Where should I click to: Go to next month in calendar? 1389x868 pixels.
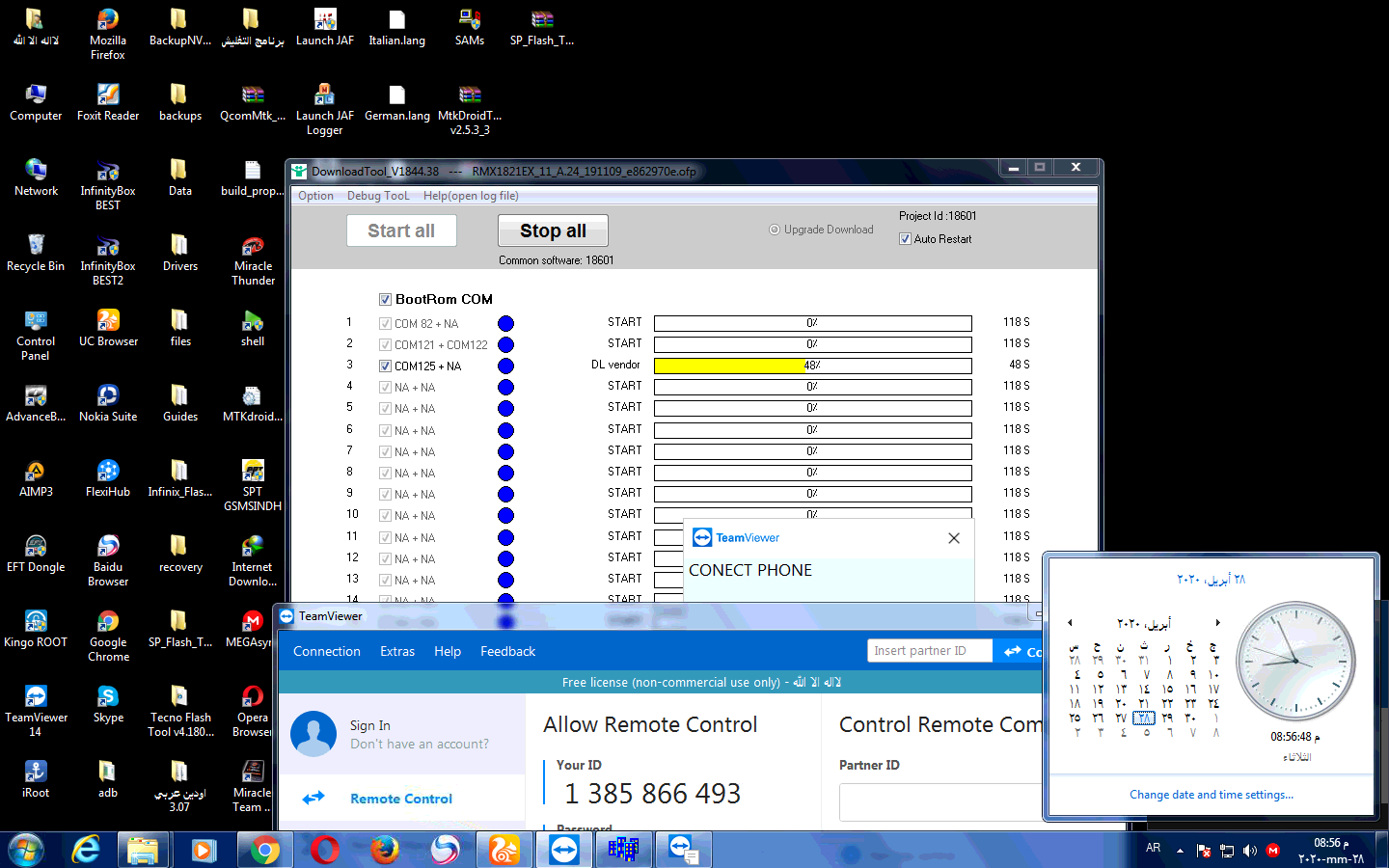click(x=1217, y=623)
